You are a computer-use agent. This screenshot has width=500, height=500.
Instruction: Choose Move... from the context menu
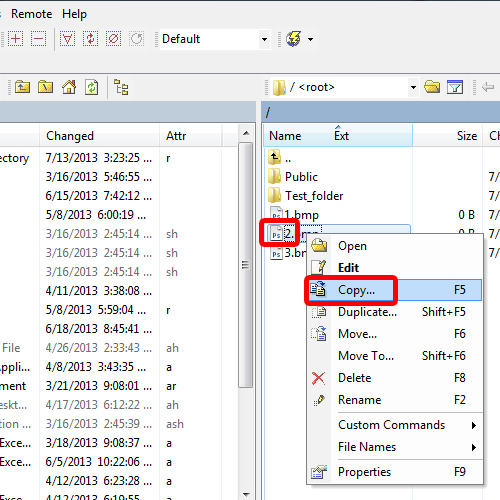(x=395, y=334)
